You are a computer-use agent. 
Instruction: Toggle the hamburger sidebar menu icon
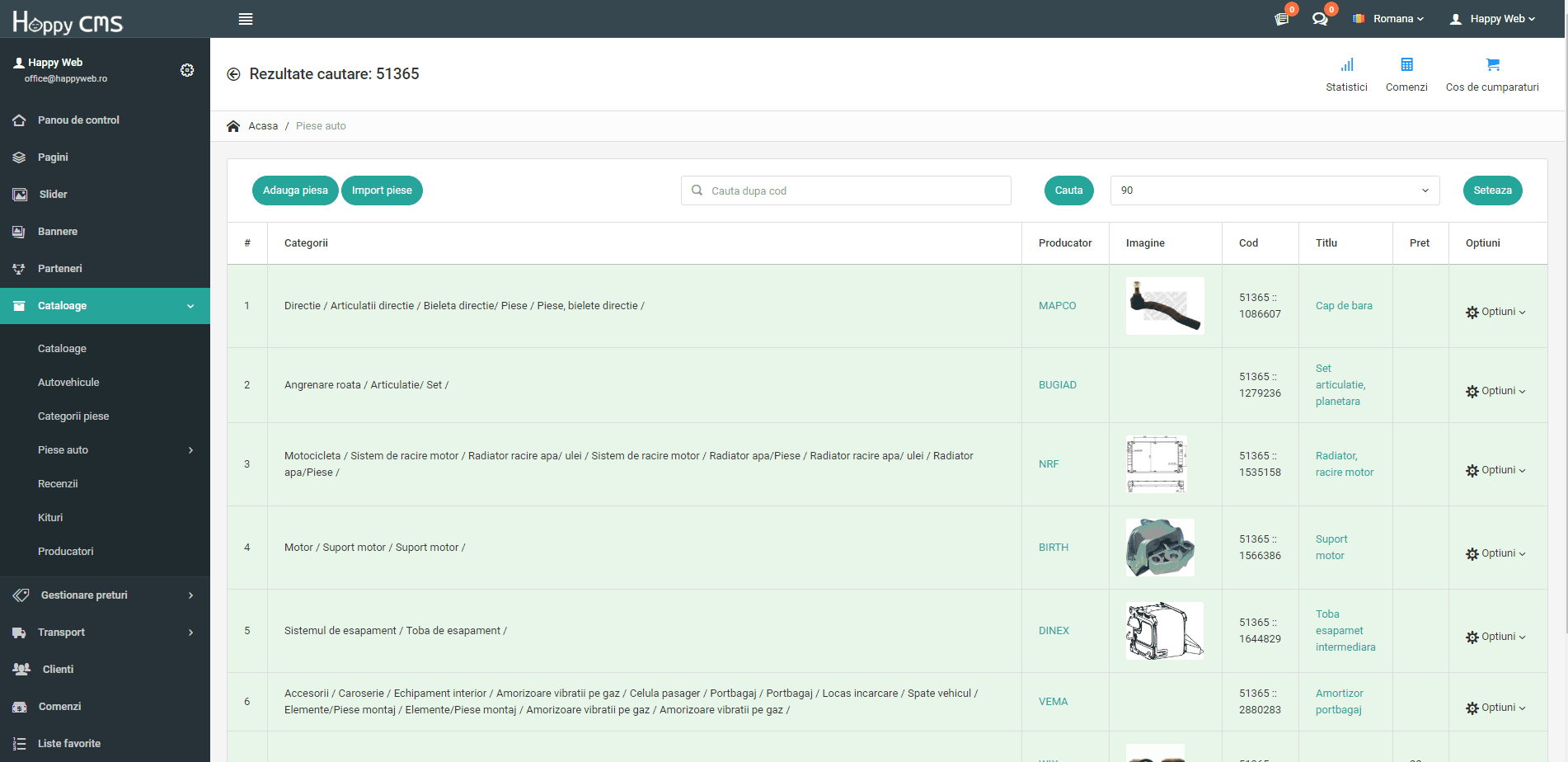pos(246,19)
